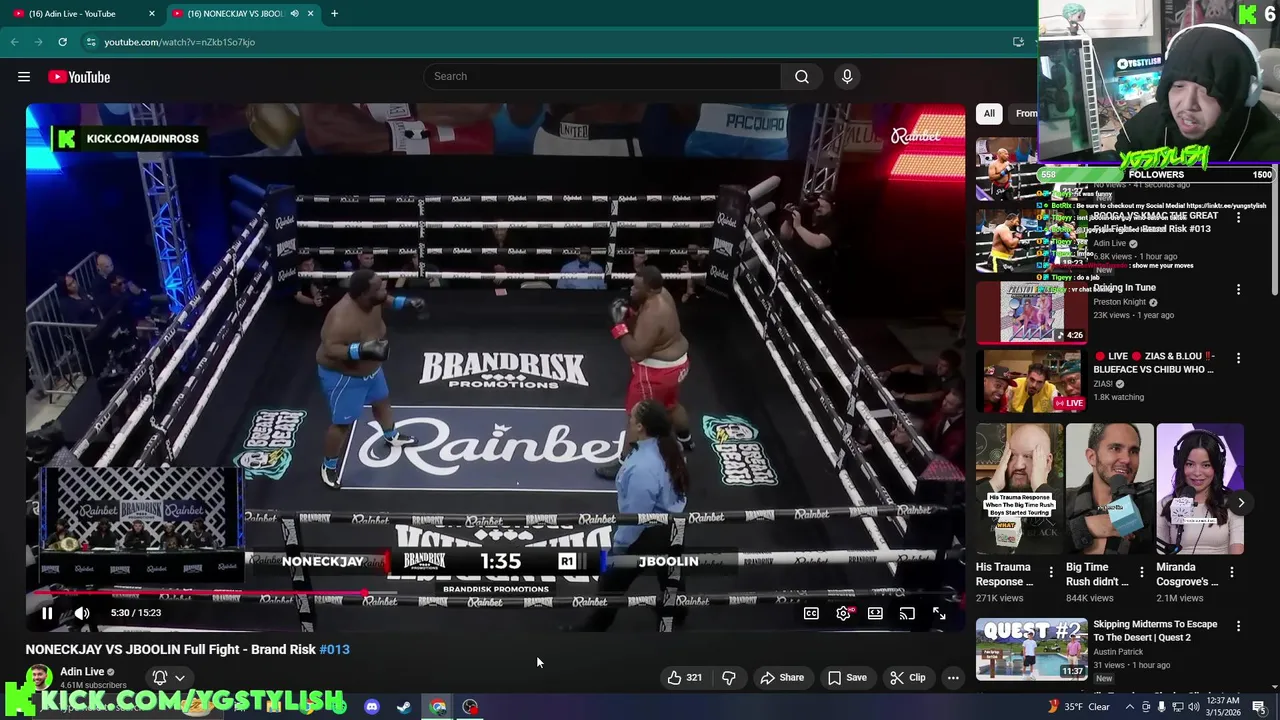Viewport: 1280px width, 720px height.
Task: Click the search magnifier button
Action: pos(802,77)
